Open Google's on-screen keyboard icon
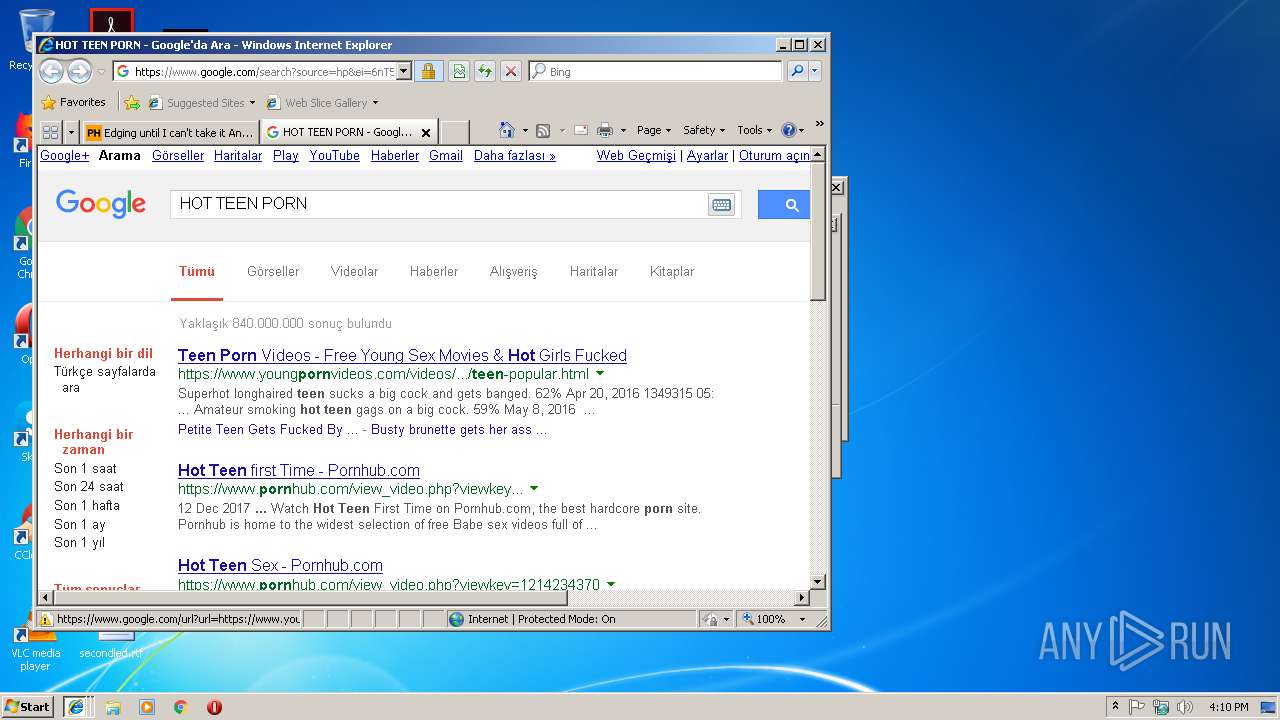This screenshot has width=1280, height=720. pos(721,204)
